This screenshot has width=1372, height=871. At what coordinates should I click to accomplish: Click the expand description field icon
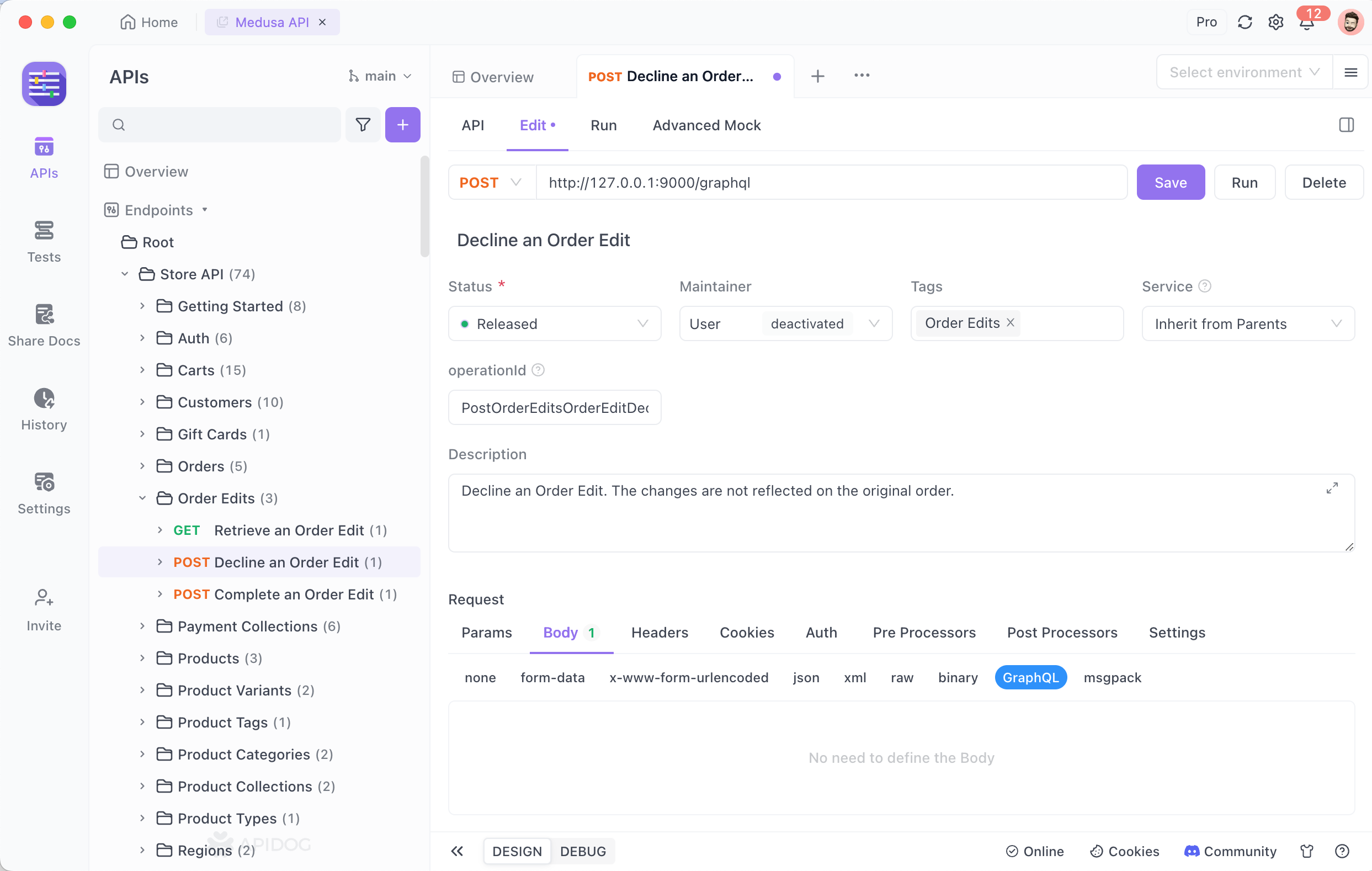pos(1332,488)
